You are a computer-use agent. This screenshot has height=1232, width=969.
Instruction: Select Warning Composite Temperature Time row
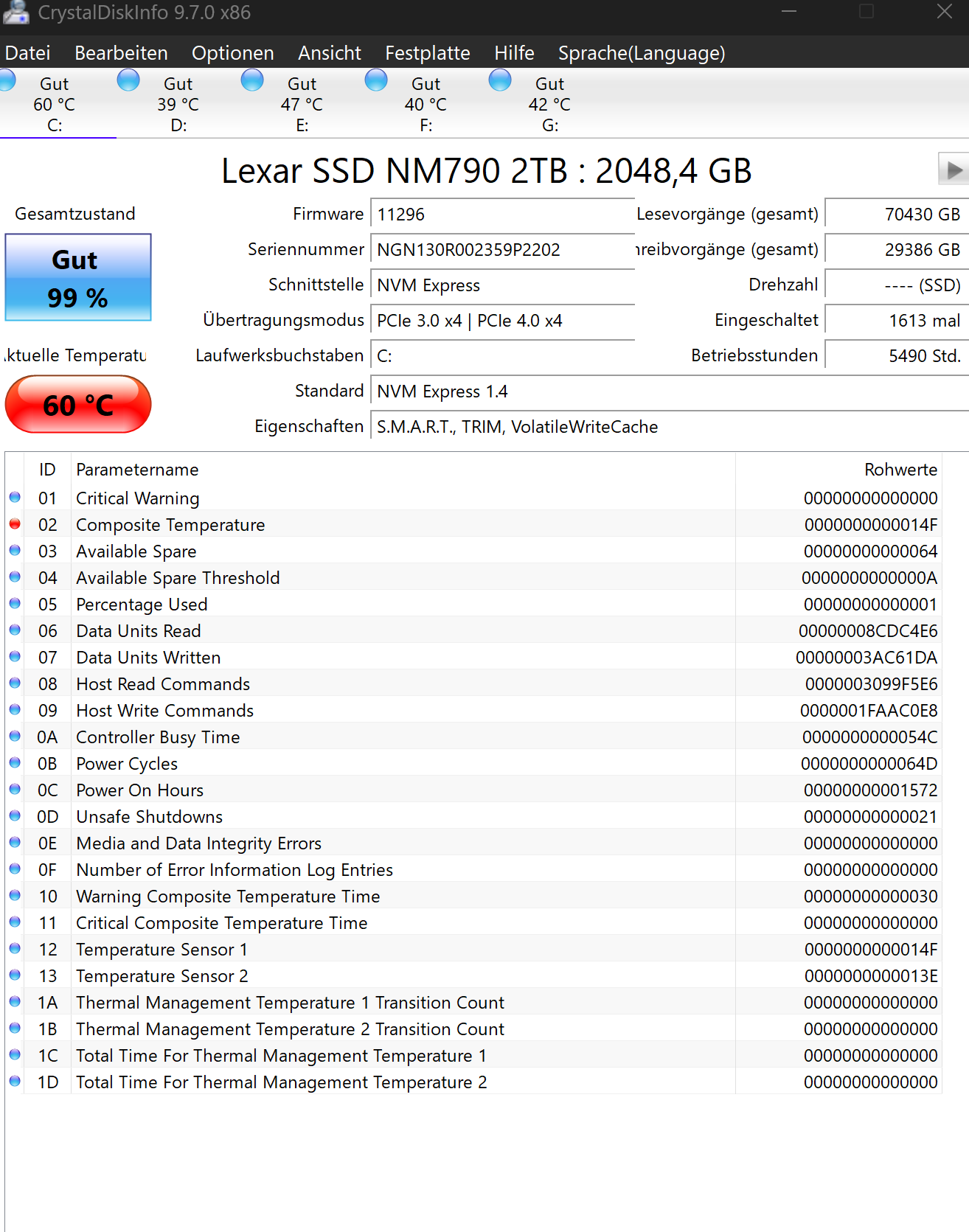tap(473, 896)
